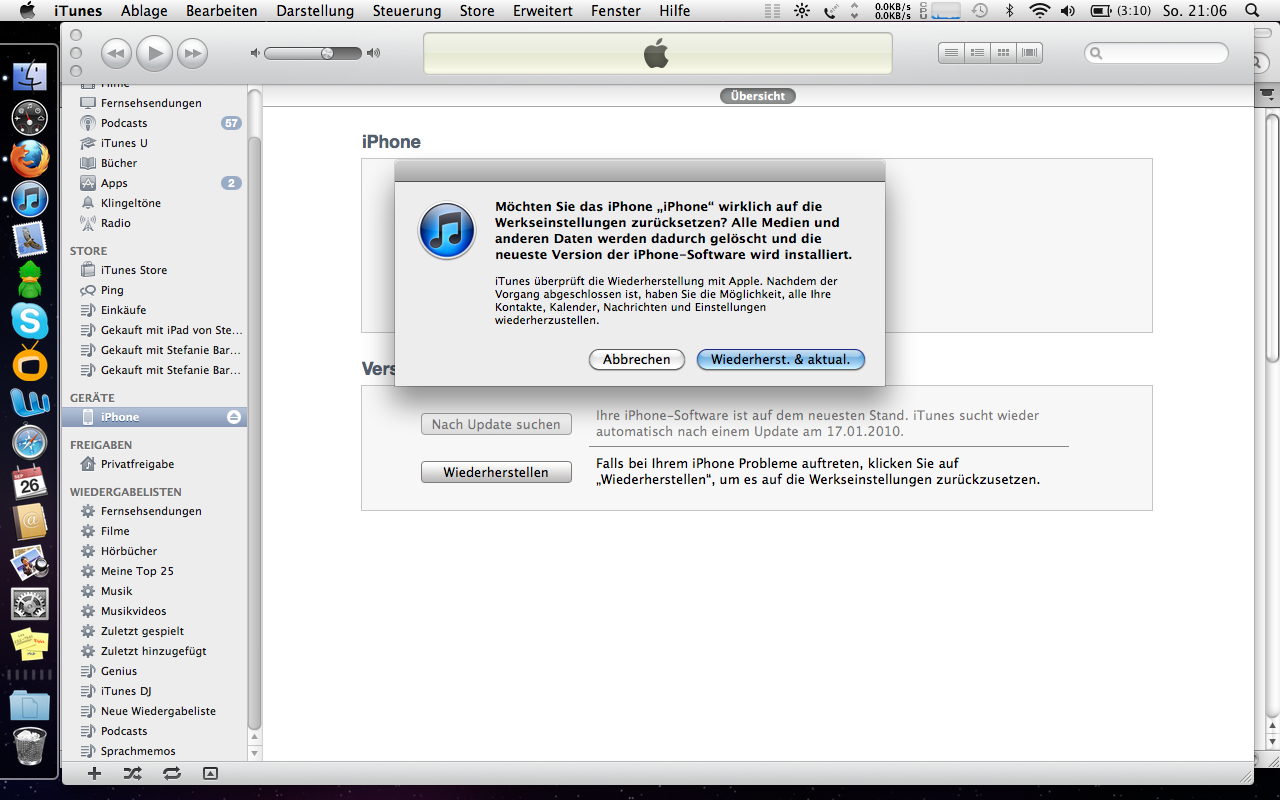Skip to the previous track
1280x800 pixels.
click(116, 53)
